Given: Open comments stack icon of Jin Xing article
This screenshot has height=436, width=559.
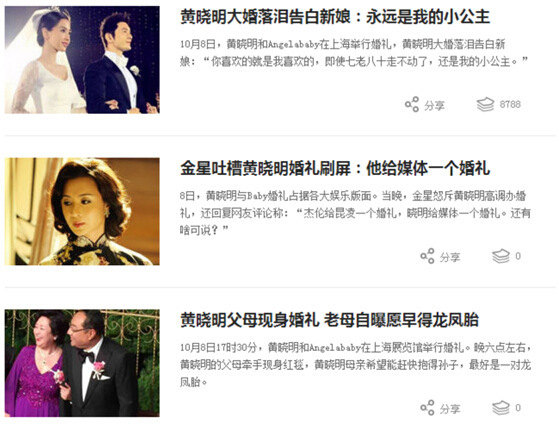Looking at the screenshot, I should click(501, 256).
